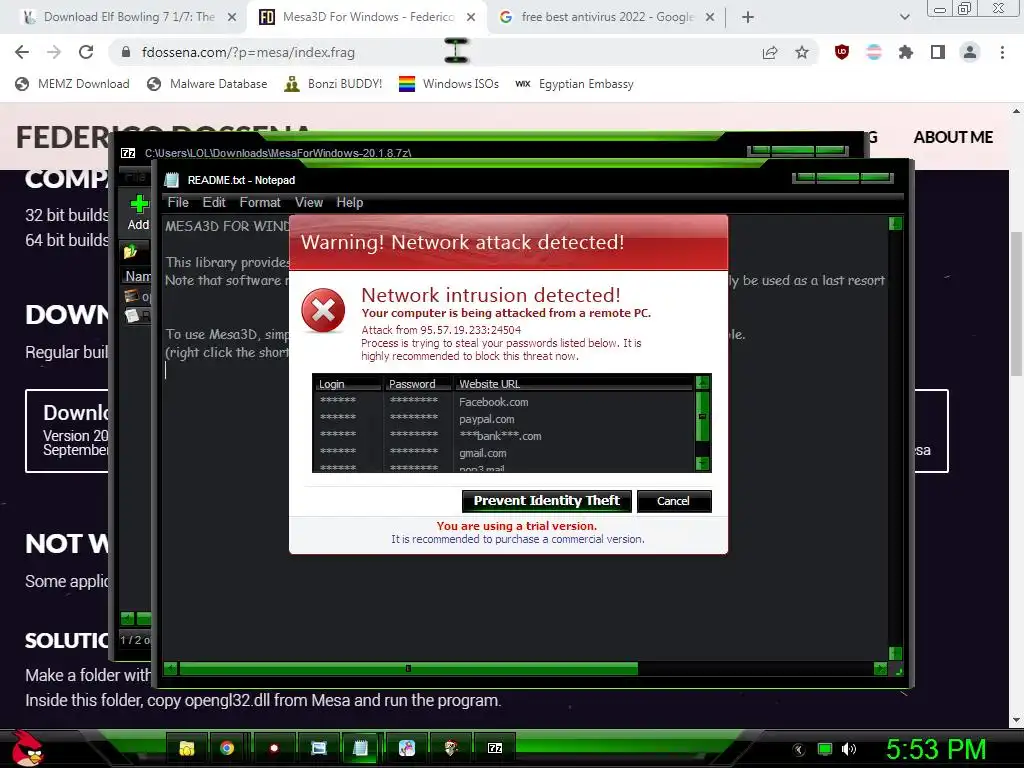Open the Chrome profile avatar menu
The width and height of the screenshot is (1024, 768).
tap(970, 52)
